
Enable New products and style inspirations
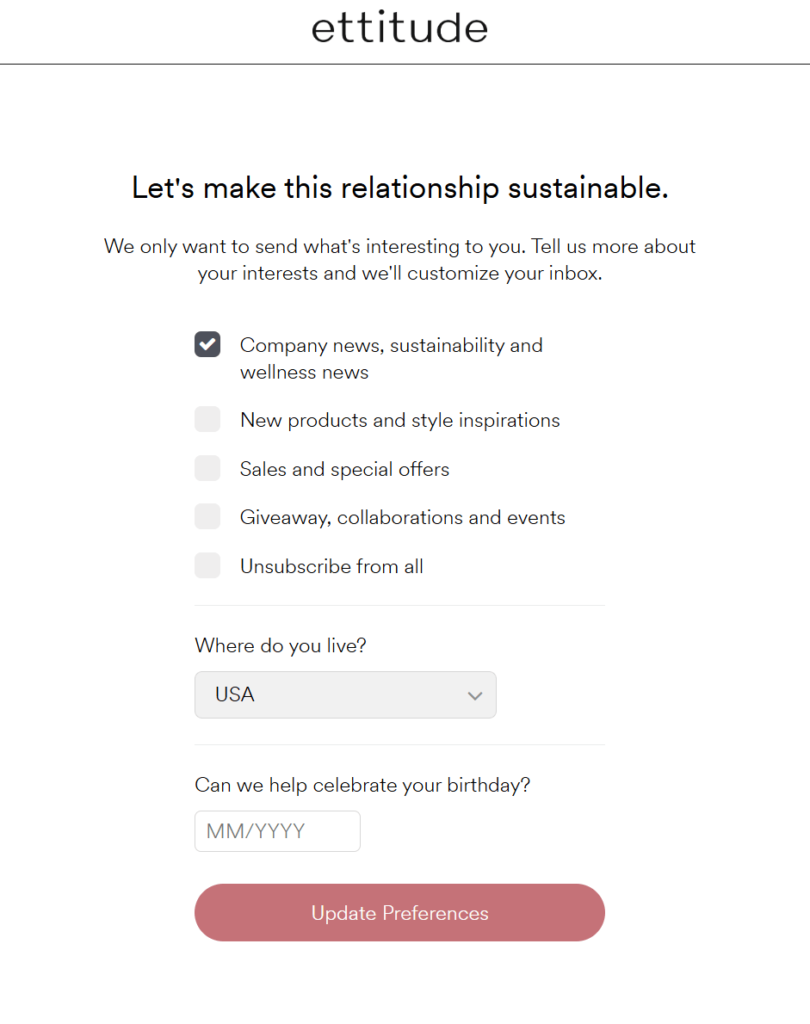tap(207, 419)
